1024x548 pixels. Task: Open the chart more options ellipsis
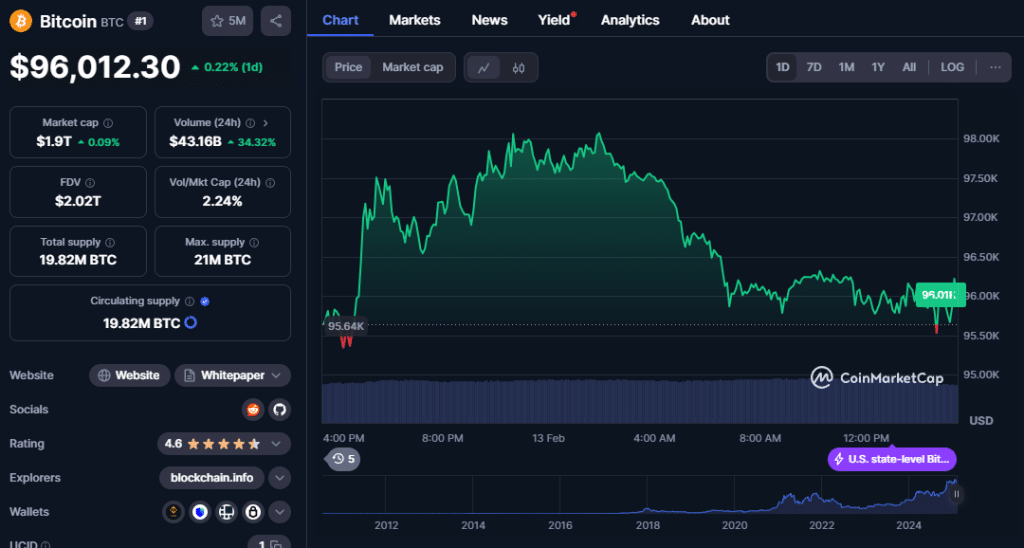coord(995,67)
